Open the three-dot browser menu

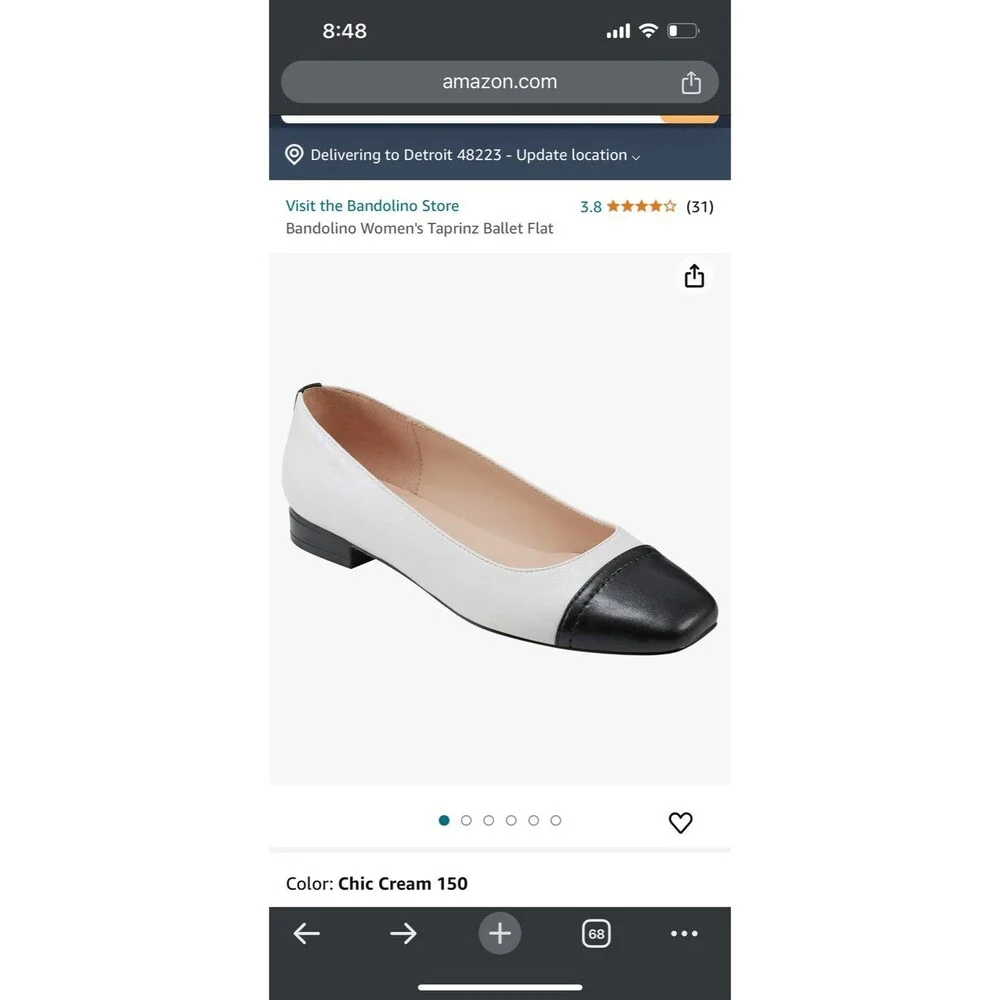[684, 934]
